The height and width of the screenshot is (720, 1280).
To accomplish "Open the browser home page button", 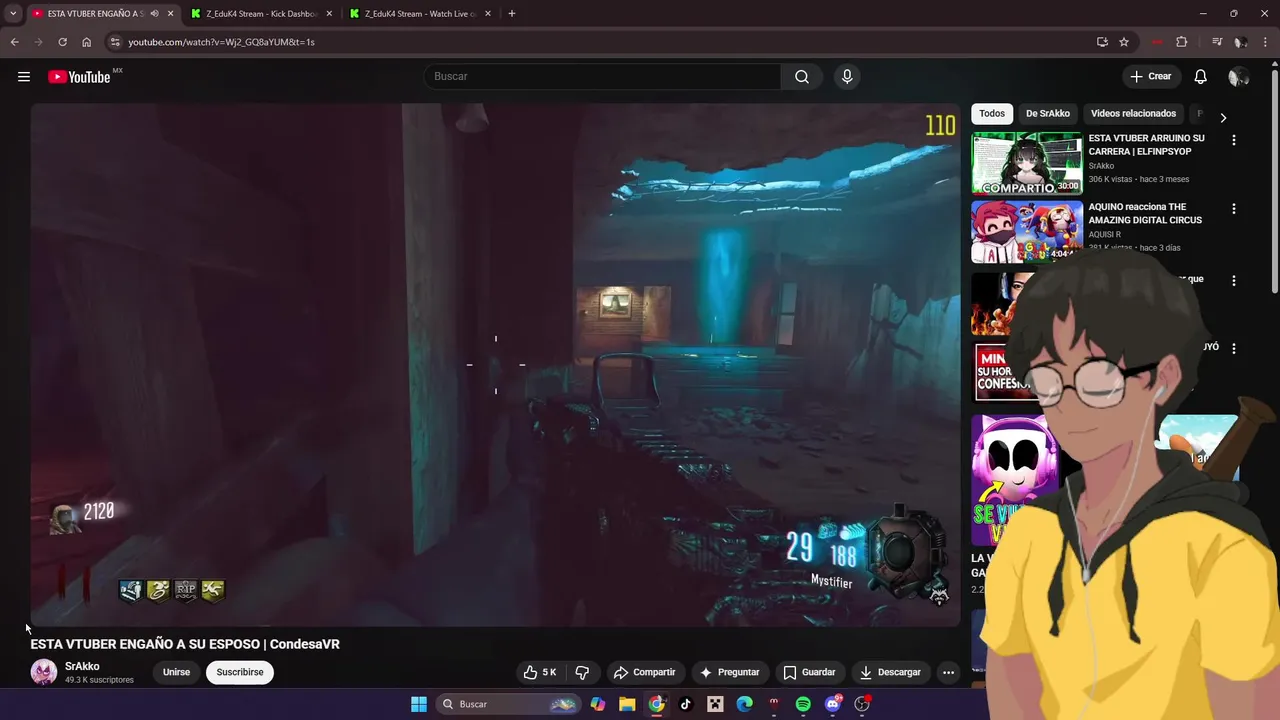I will pyautogui.click(x=87, y=42).
